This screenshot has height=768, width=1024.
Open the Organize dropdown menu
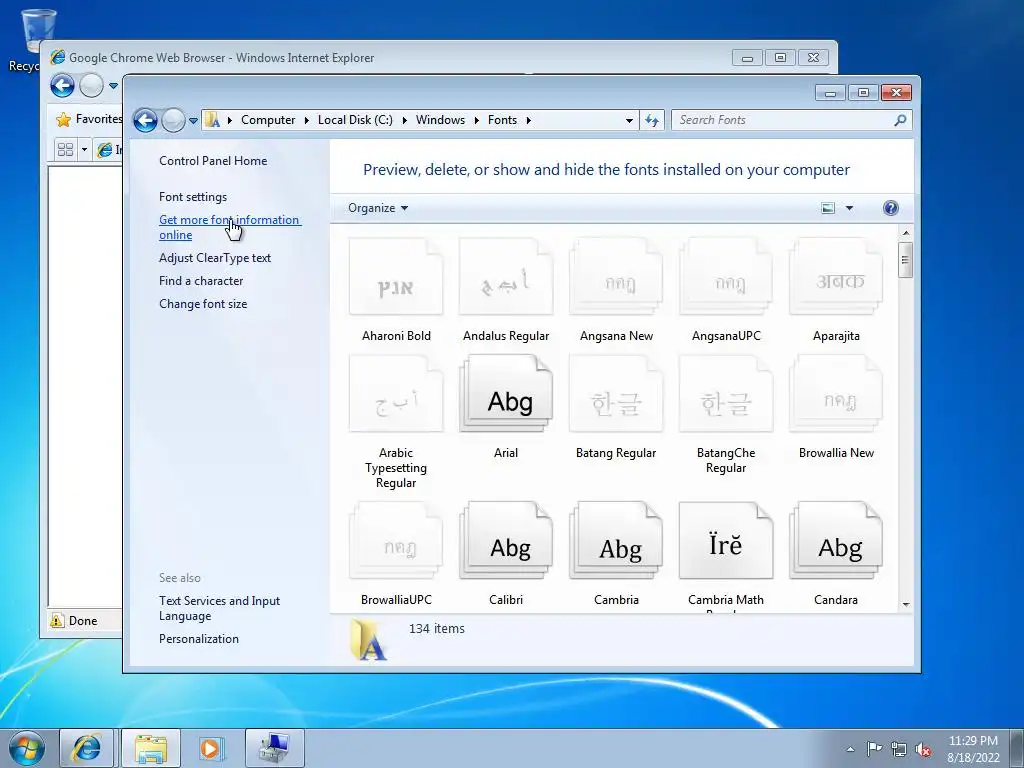click(377, 208)
